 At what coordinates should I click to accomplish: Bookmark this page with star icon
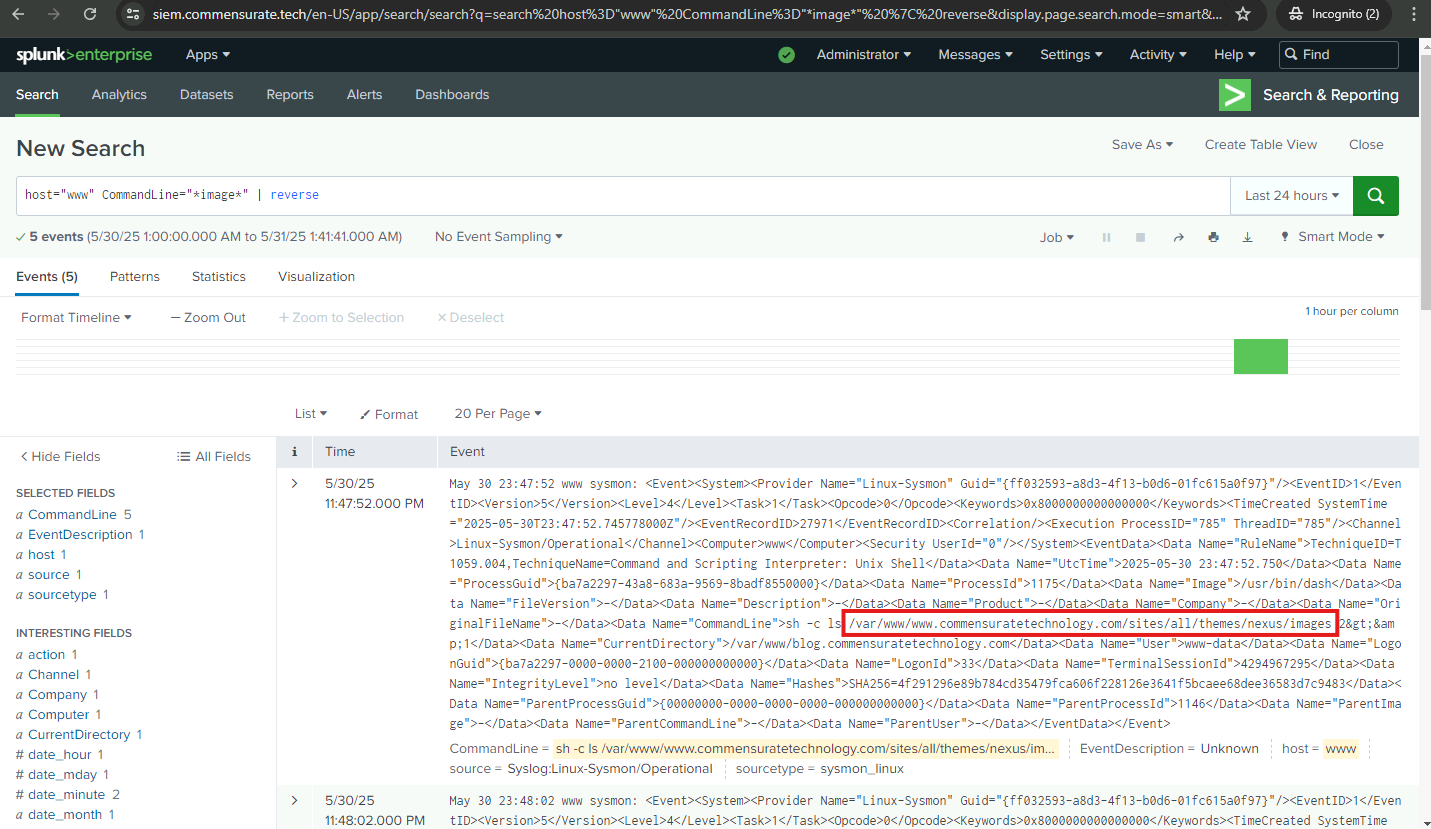click(x=1243, y=14)
